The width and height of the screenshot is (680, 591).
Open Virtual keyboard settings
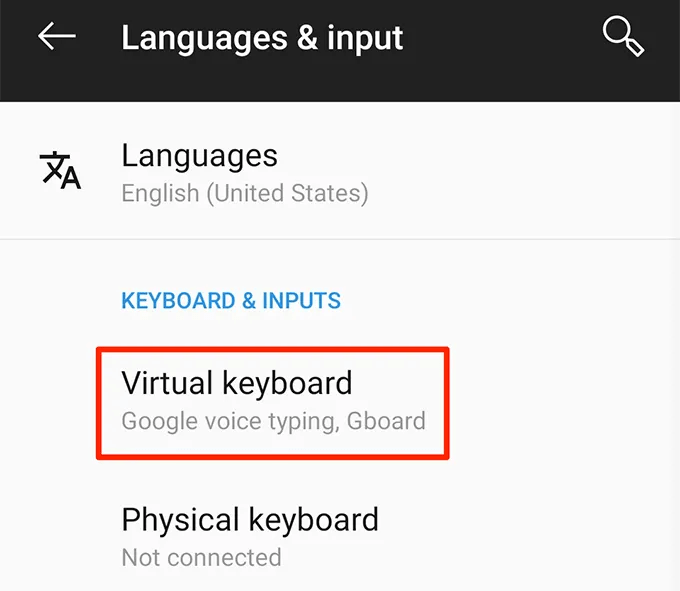(x=237, y=383)
